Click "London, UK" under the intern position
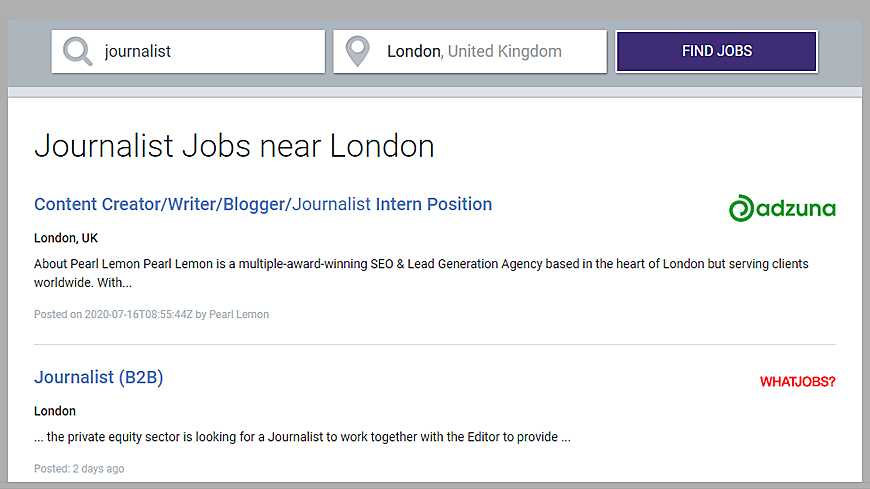The width and height of the screenshot is (870, 489). coord(66,238)
